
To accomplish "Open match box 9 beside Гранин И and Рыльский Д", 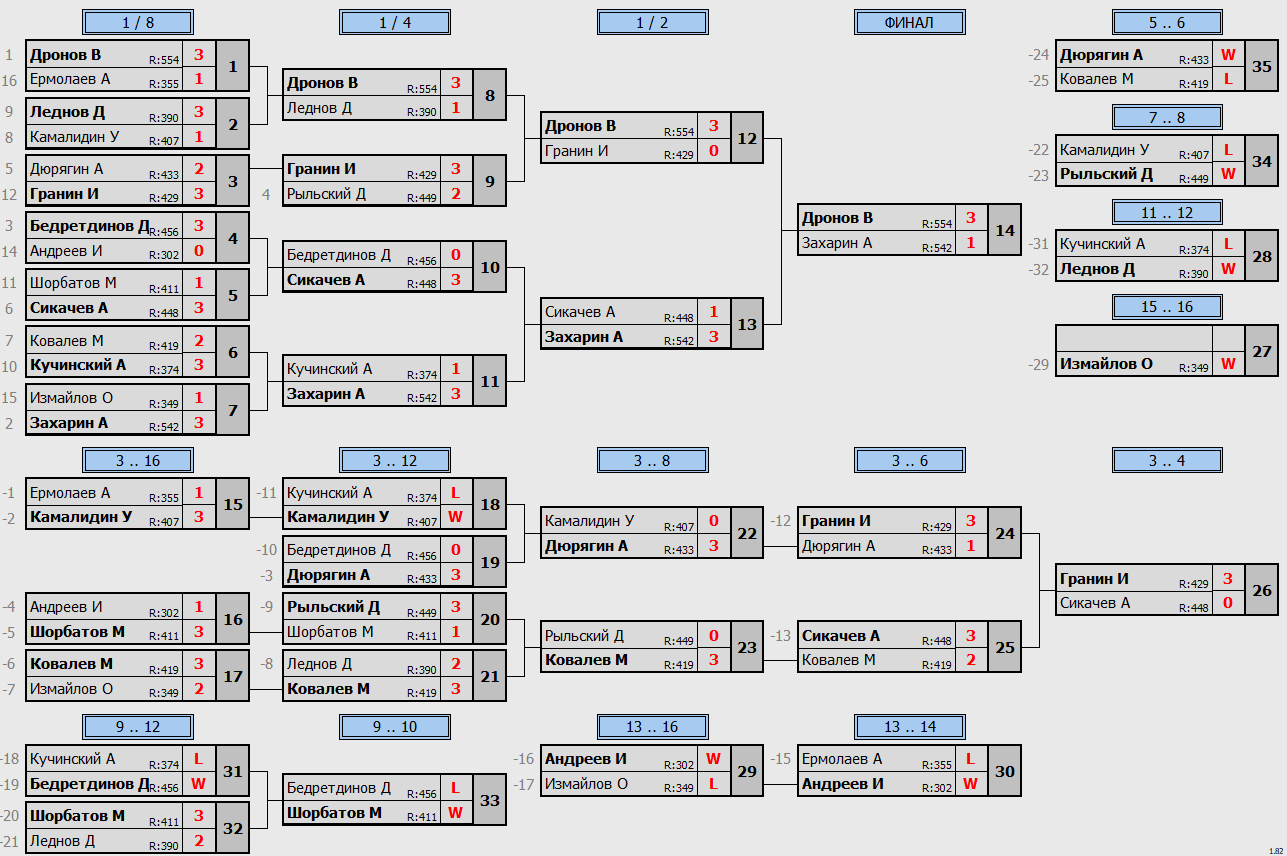I will [x=490, y=181].
